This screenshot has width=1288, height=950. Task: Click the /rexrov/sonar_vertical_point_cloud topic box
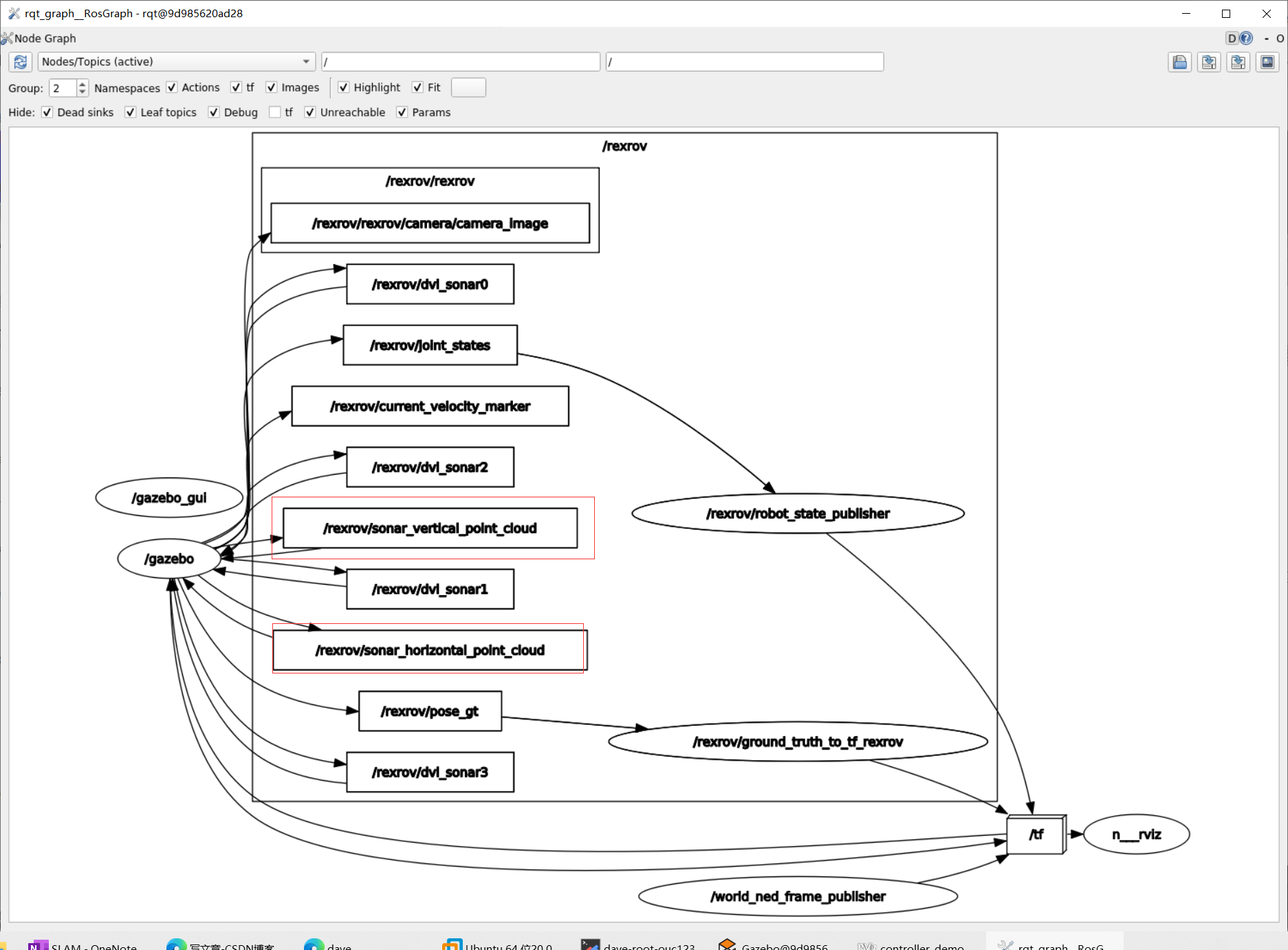coord(430,528)
